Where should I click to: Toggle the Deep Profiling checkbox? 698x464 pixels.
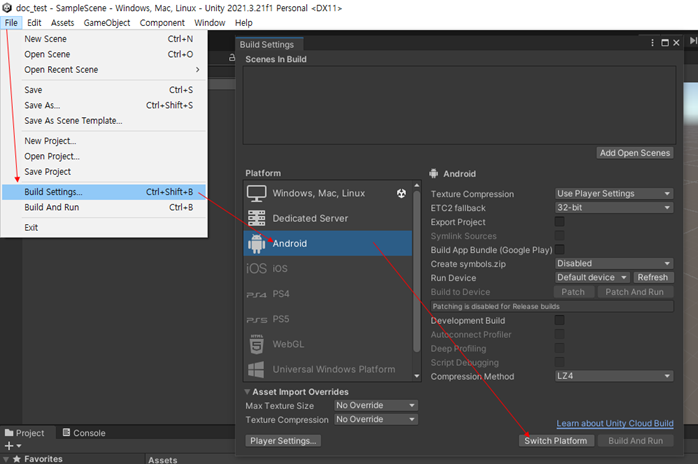[x=560, y=348]
